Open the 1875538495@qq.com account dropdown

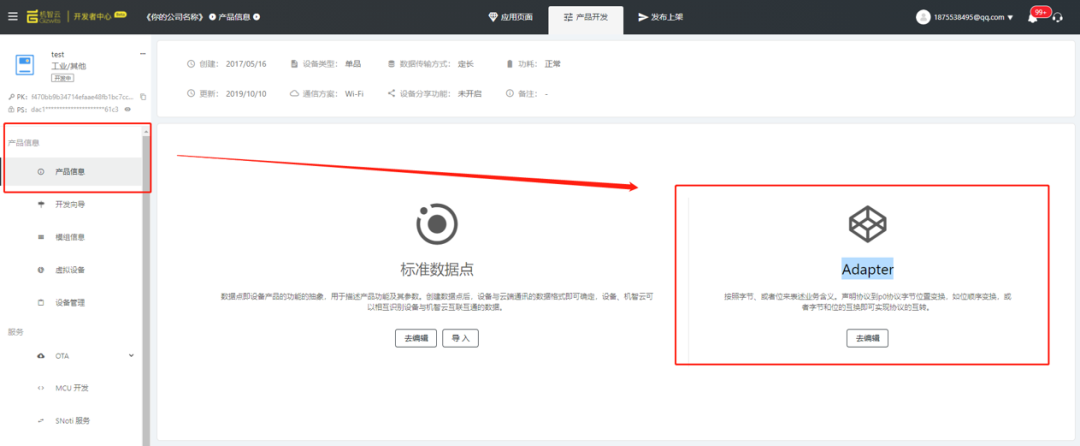(974, 17)
